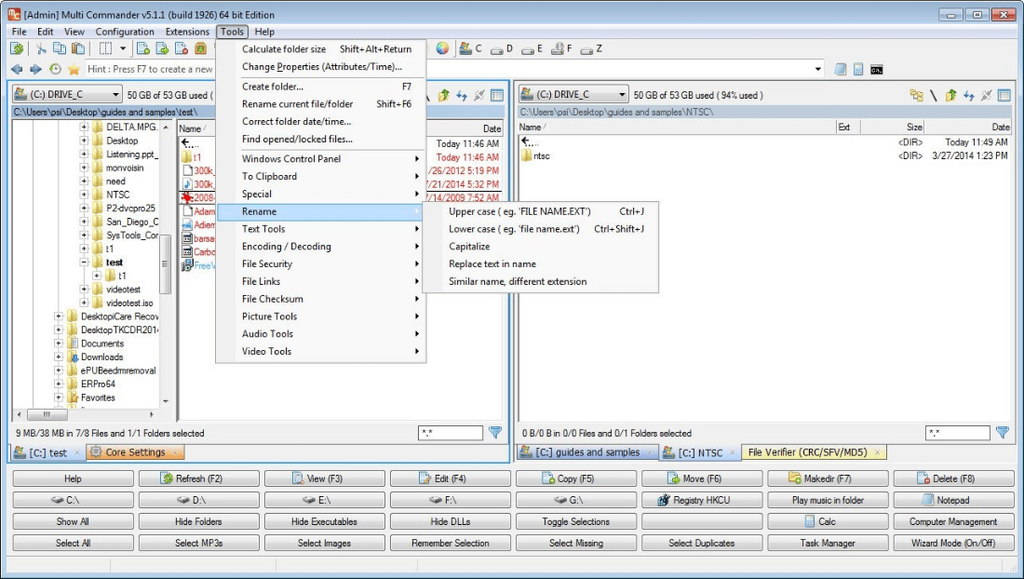The width and height of the screenshot is (1024, 579).
Task: Click the Refresh (F2) button
Action: [x=199, y=478]
